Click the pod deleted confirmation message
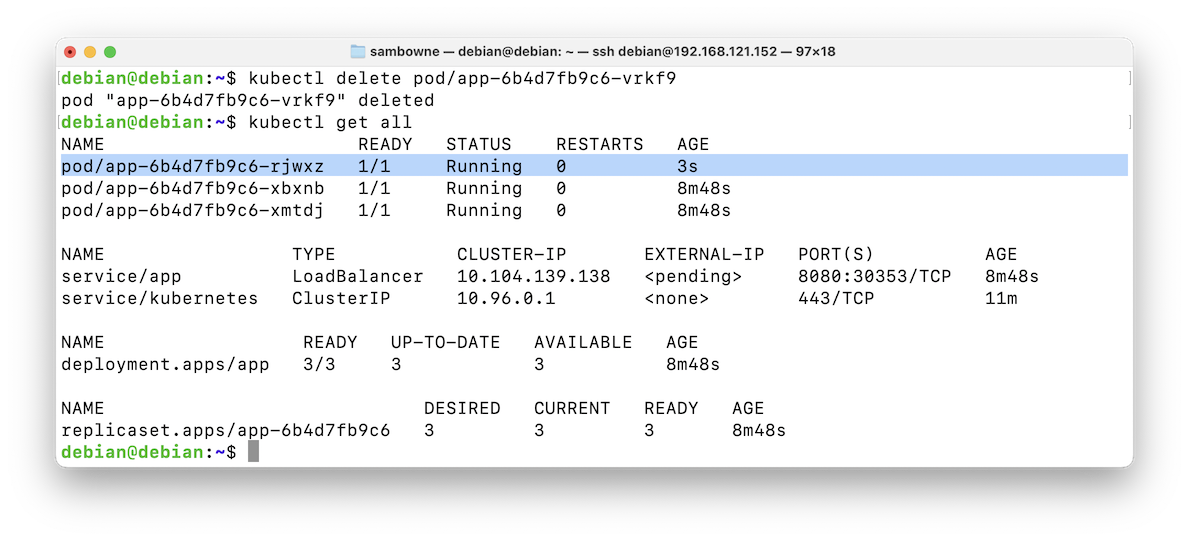1189x541 pixels. coord(248,100)
